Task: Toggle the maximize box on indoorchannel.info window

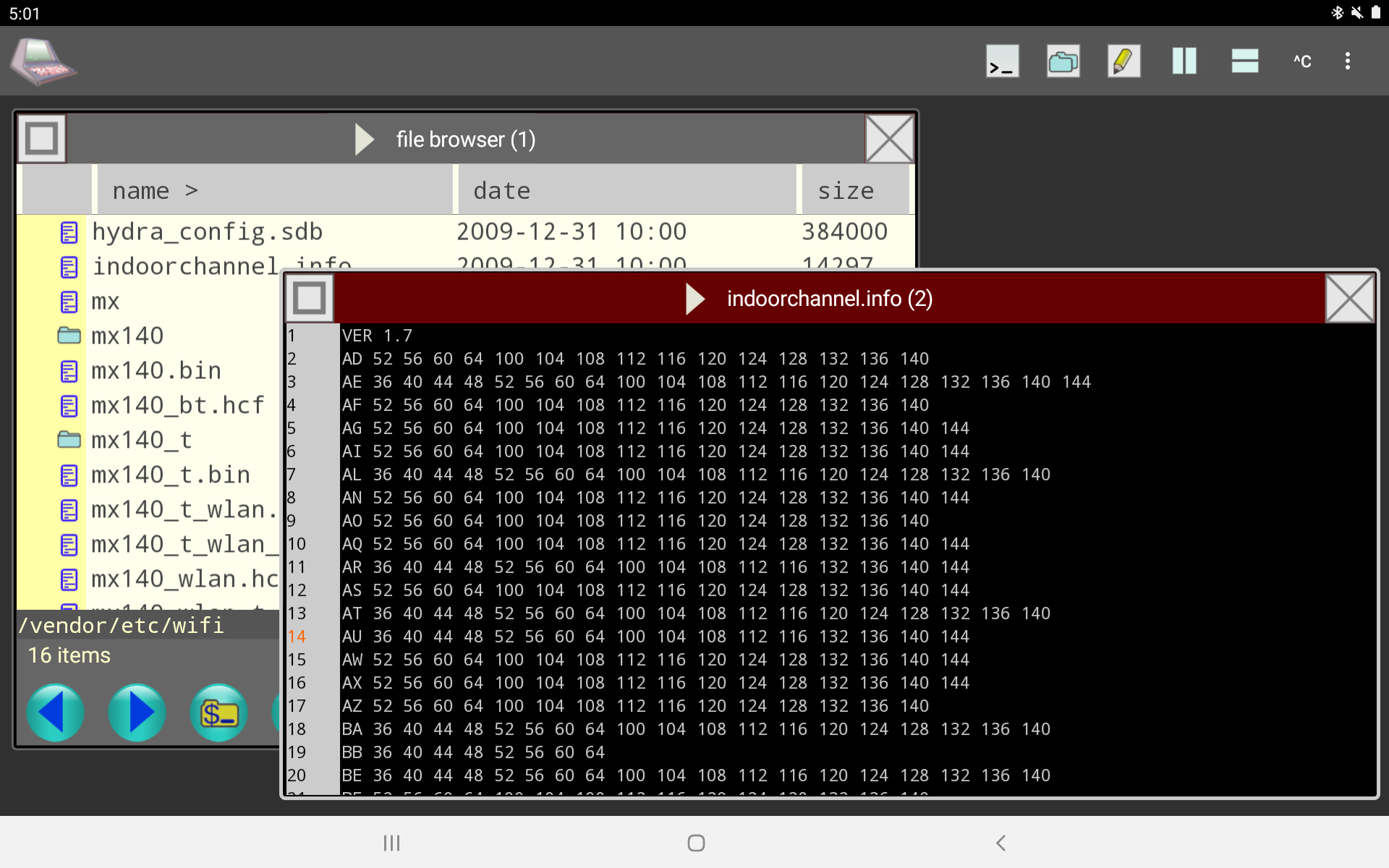Action: pos(310,298)
